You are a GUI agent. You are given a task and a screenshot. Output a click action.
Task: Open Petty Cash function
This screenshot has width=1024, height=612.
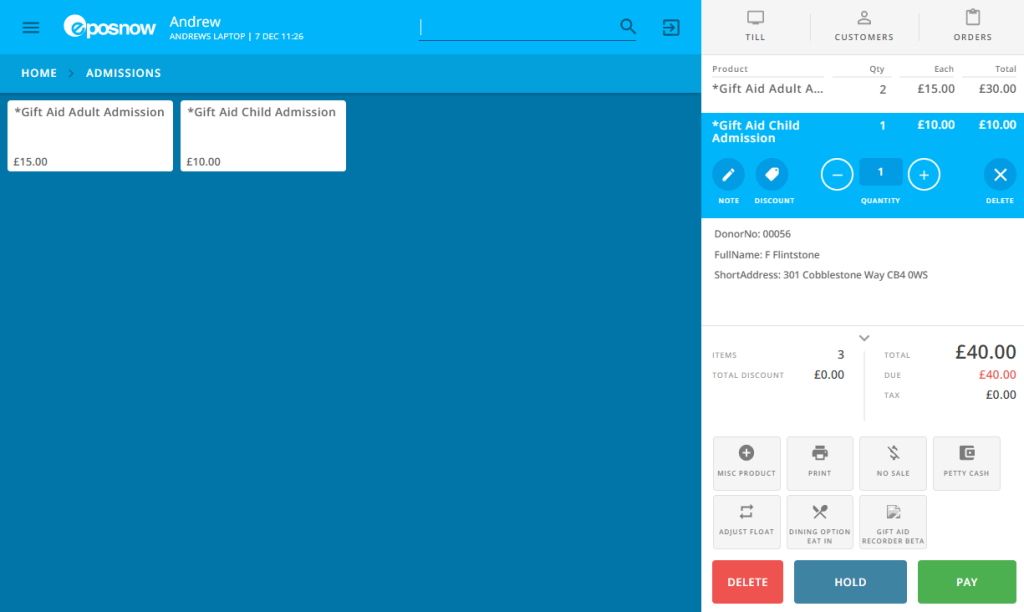point(966,462)
